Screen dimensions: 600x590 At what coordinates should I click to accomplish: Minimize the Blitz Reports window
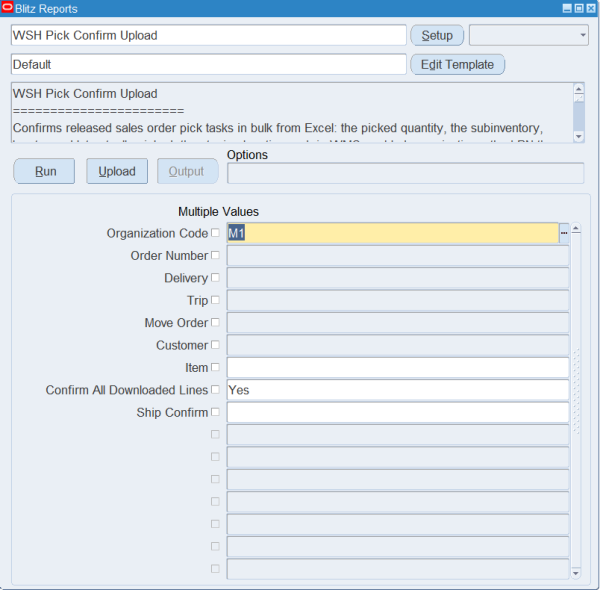pos(567,8)
